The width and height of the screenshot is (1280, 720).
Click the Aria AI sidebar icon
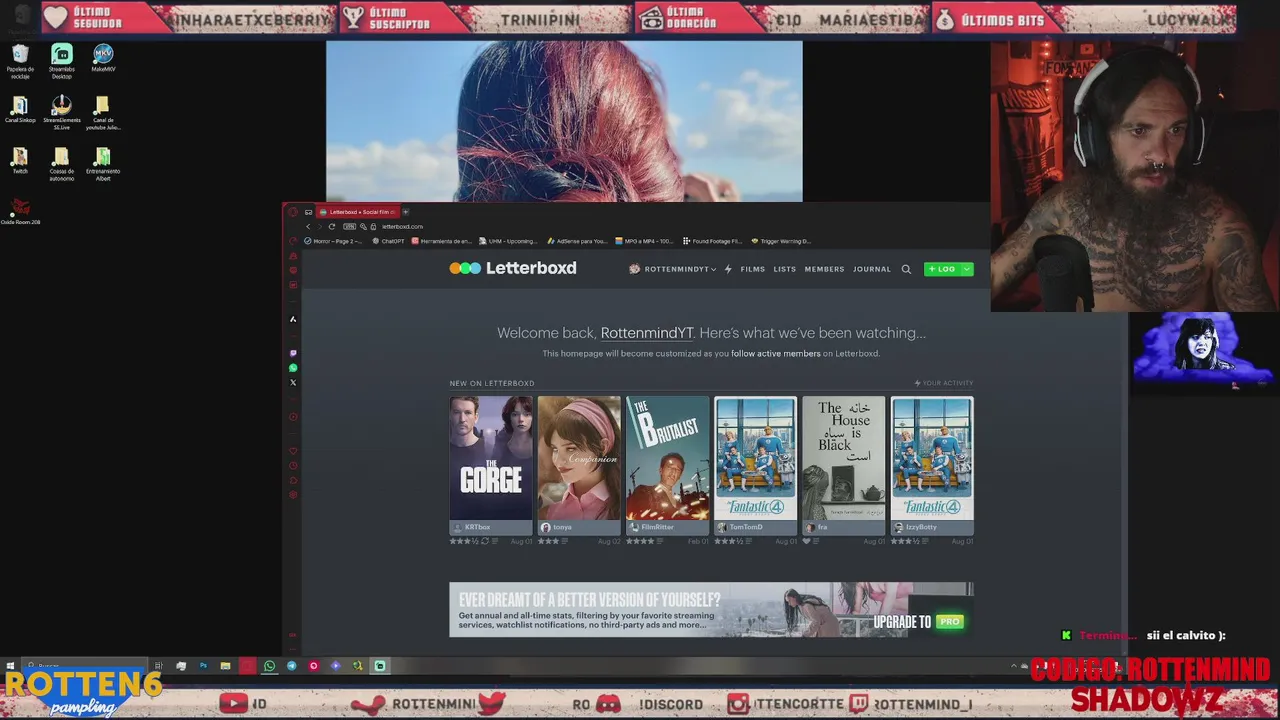pyautogui.click(x=293, y=319)
